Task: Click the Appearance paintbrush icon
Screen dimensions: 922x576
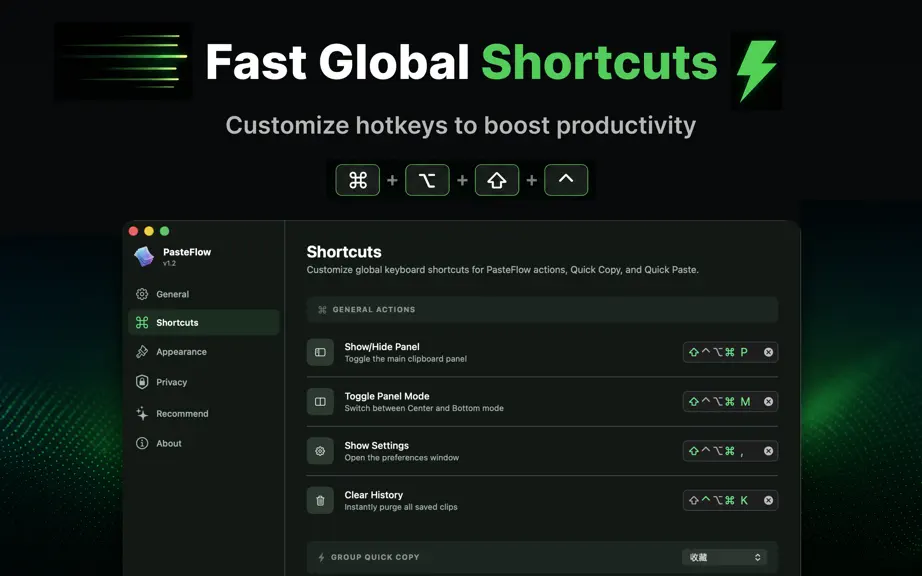Action: [x=142, y=351]
